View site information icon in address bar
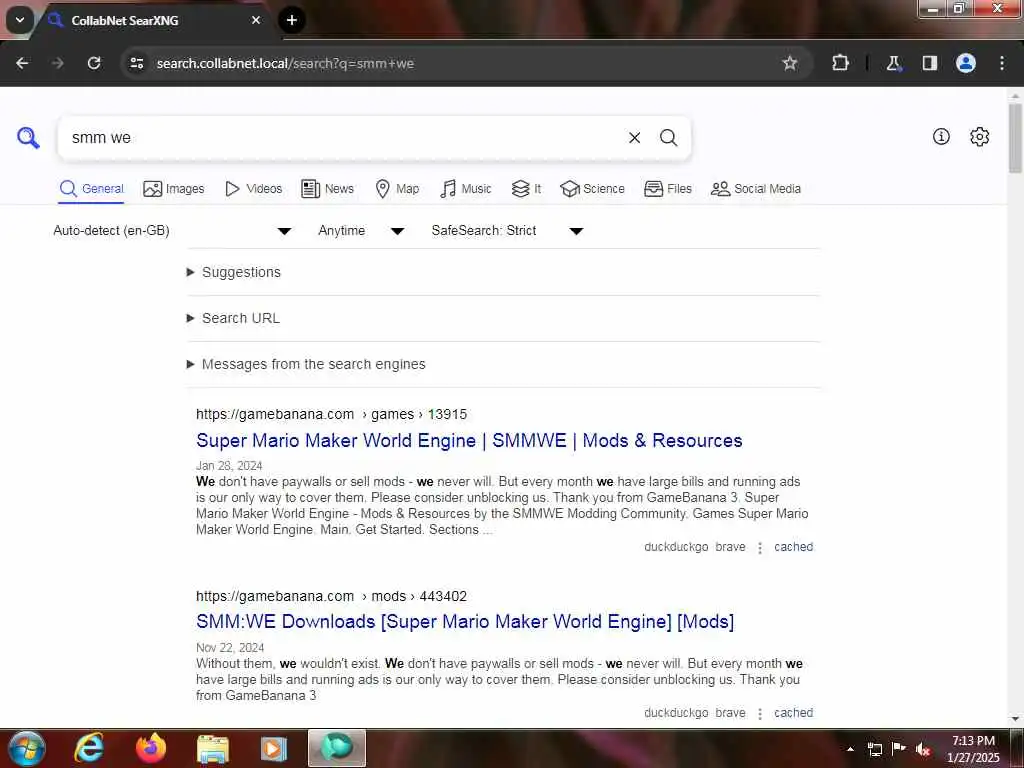This screenshot has height=768, width=1024. 136,63
